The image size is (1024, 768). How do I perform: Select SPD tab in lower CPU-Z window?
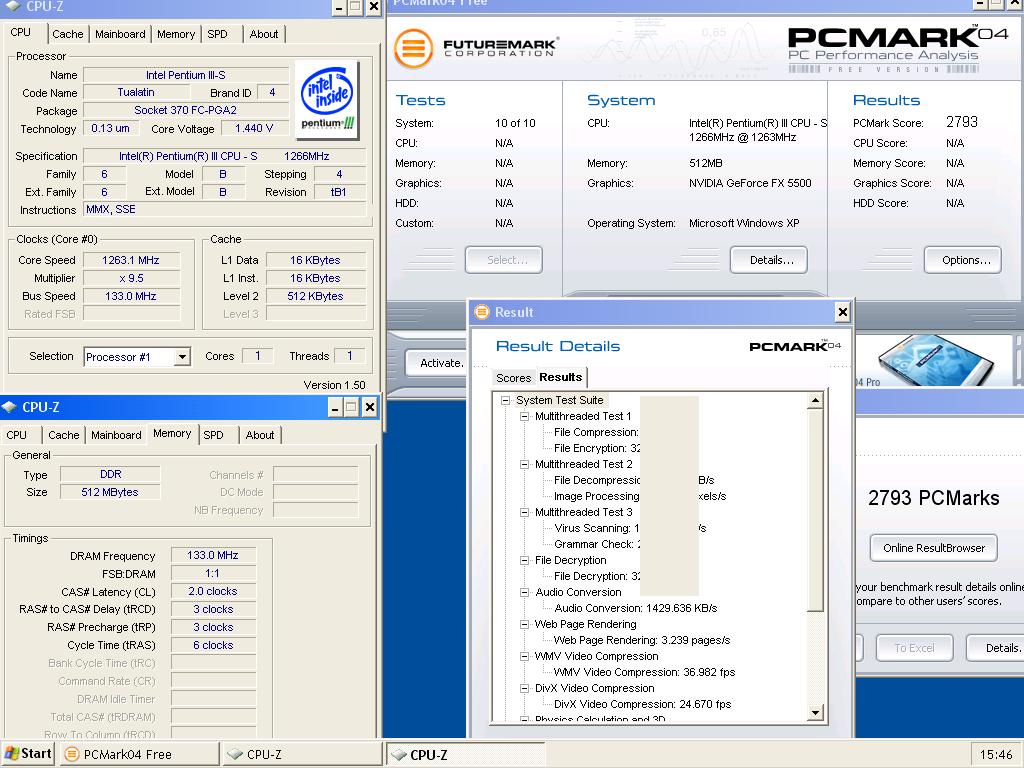214,435
